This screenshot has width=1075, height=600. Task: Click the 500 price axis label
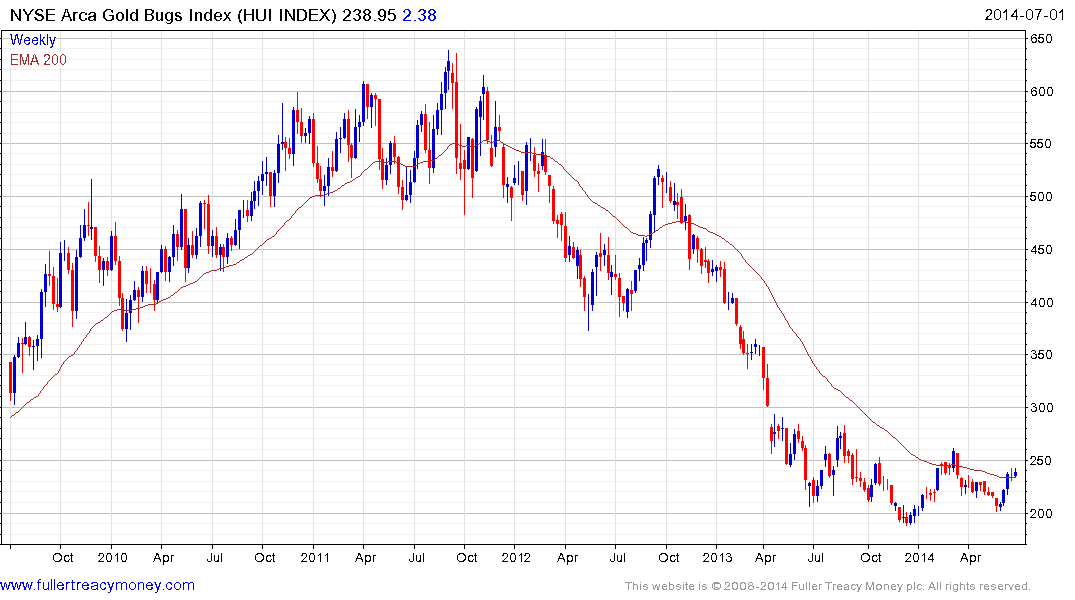click(1041, 197)
